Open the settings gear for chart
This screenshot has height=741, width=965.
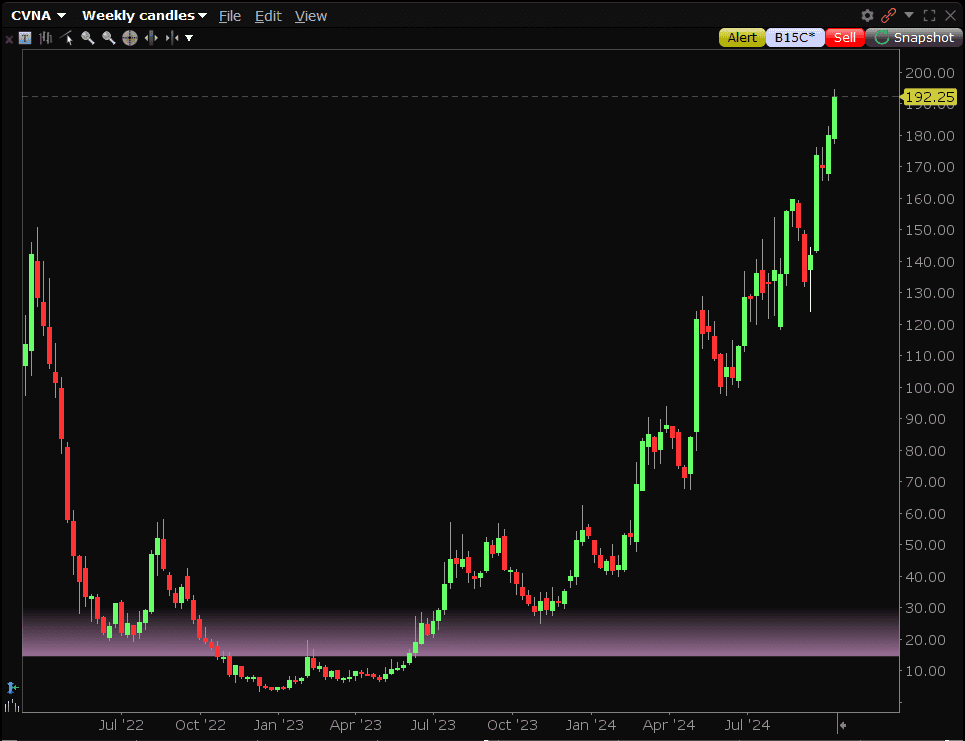pyautogui.click(x=867, y=15)
